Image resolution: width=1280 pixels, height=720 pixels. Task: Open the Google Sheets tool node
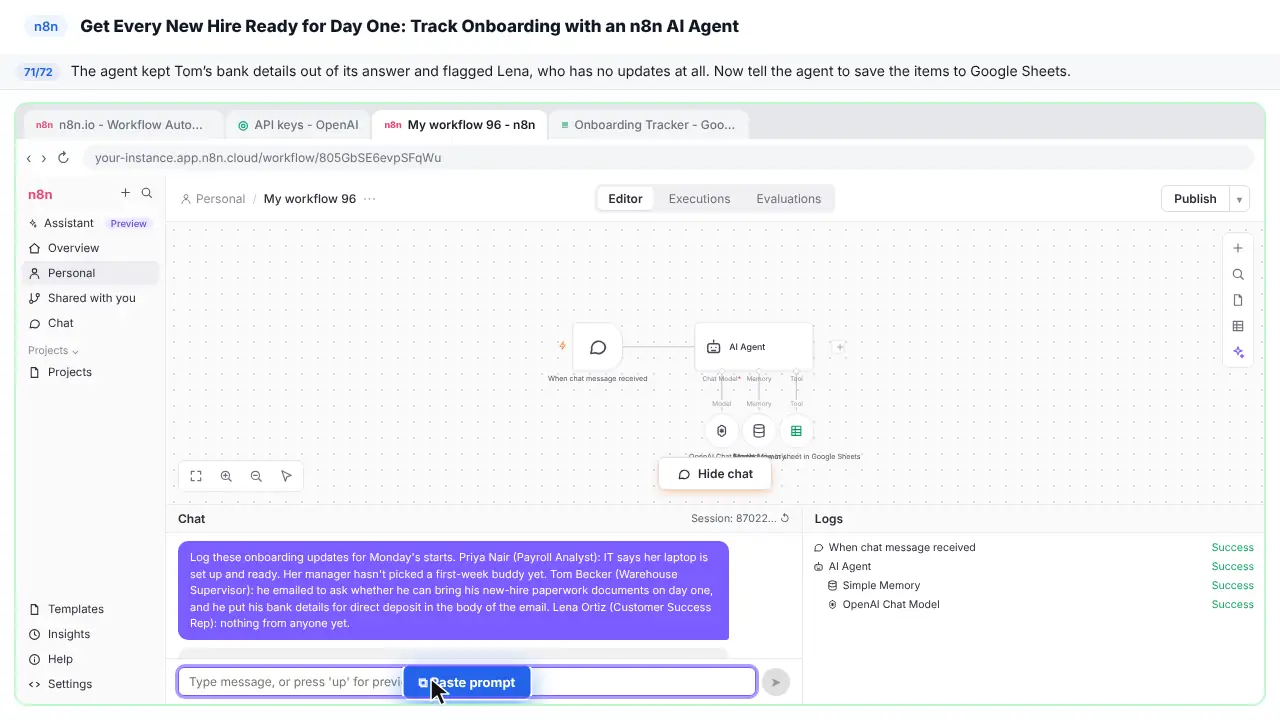coord(796,431)
